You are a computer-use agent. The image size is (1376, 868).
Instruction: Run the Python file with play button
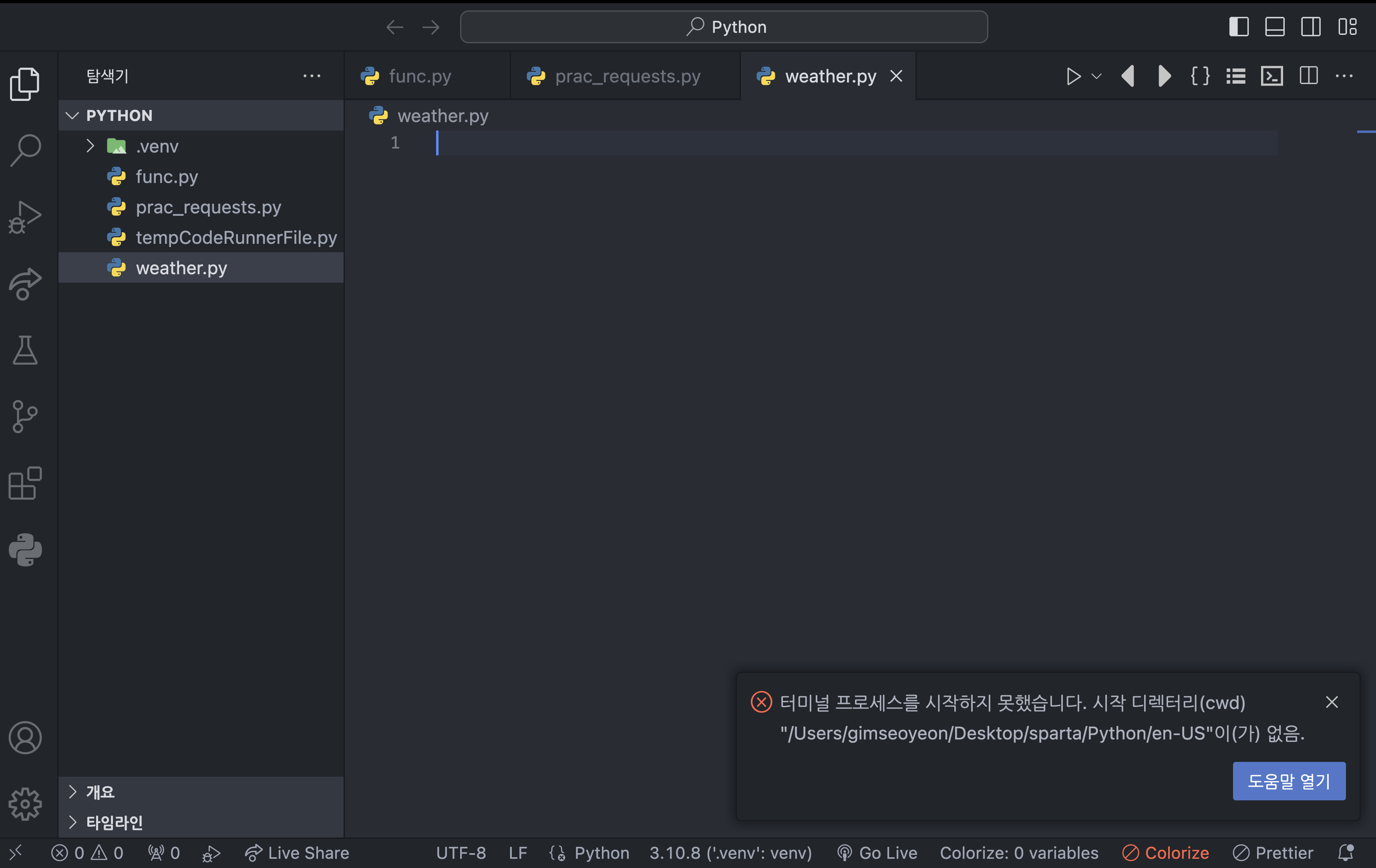coord(1073,76)
